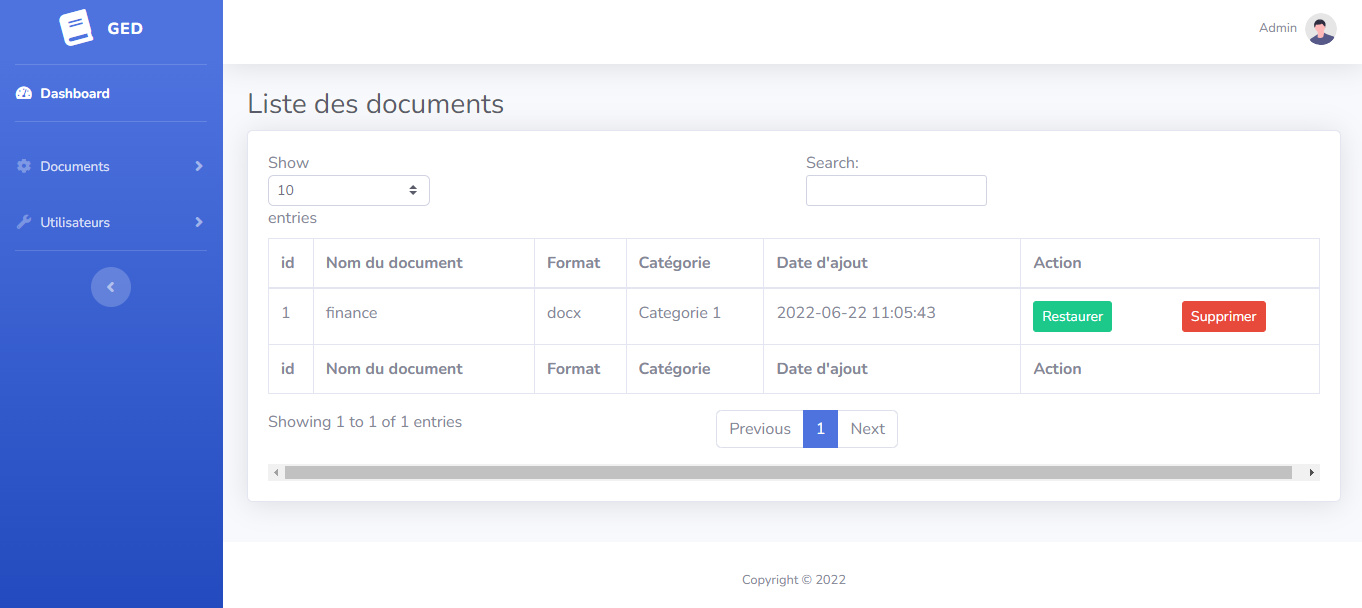The height and width of the screenshot is (608, 1362).
Task: Open the Show entries dropdown
Action: (348, 191)
